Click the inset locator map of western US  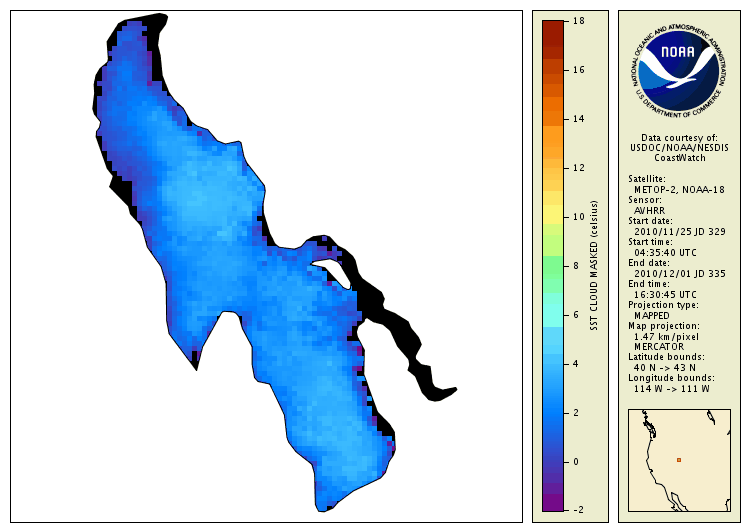679,460
